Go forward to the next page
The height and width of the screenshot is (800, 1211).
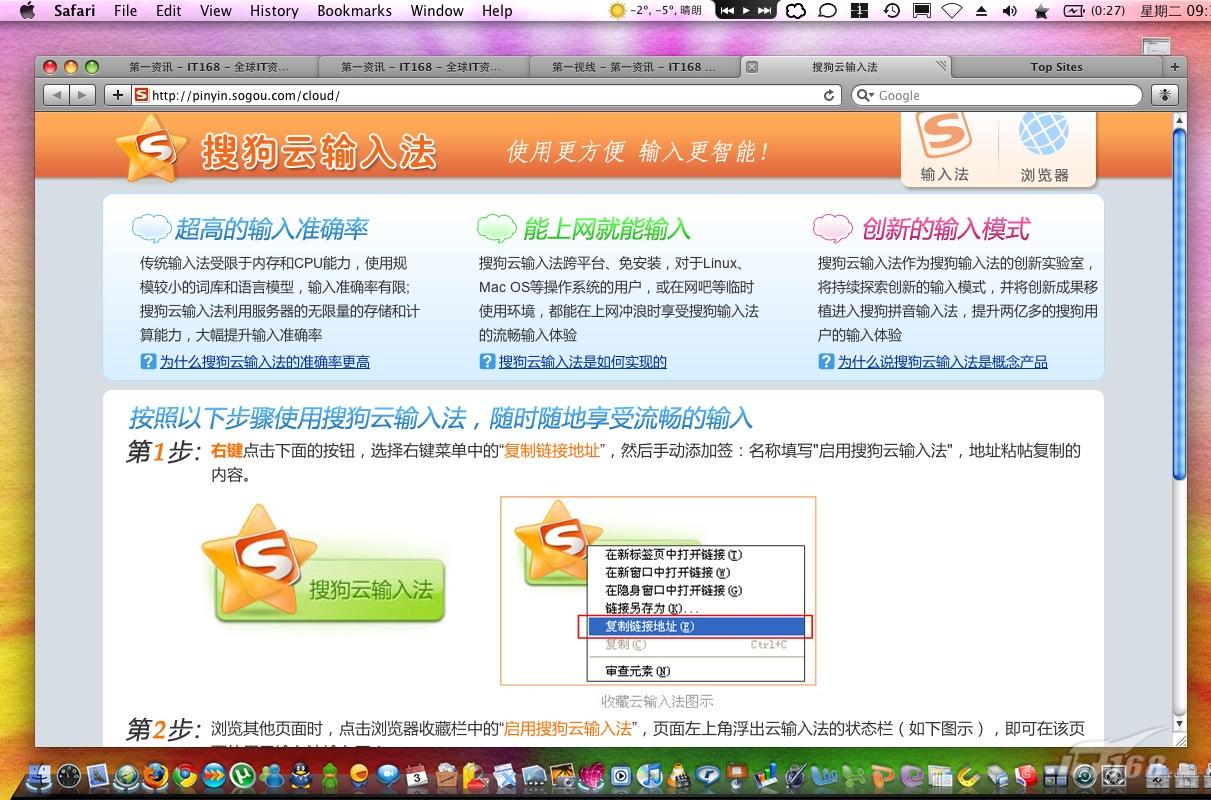click(x=83, y=95)
